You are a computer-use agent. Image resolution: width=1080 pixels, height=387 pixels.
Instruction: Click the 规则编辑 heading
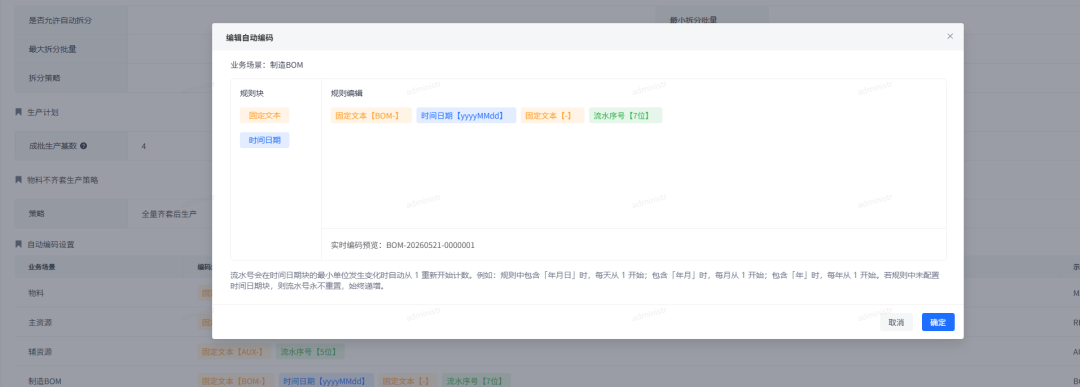346,93
